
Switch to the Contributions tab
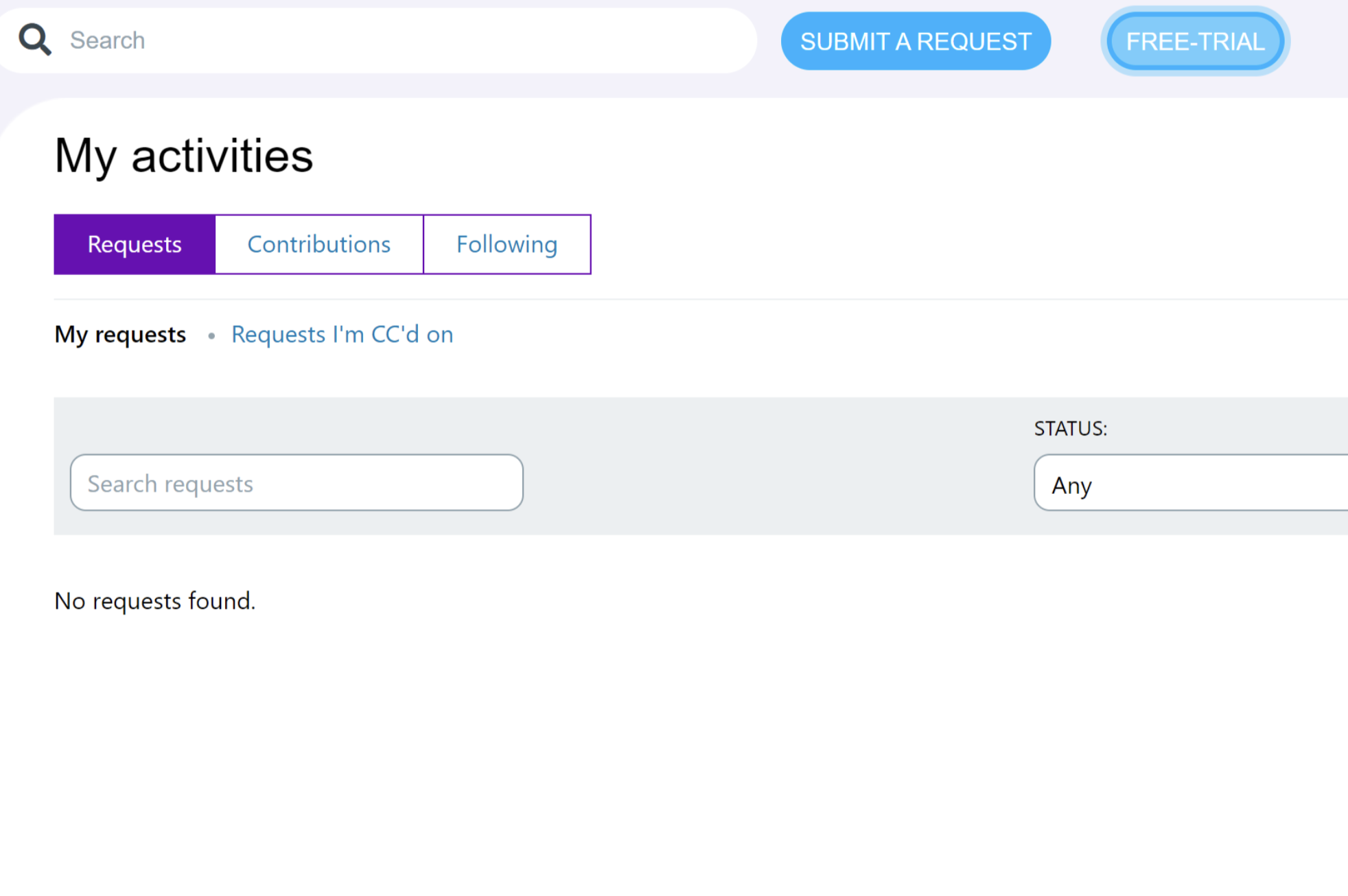[x=319, y=244]
